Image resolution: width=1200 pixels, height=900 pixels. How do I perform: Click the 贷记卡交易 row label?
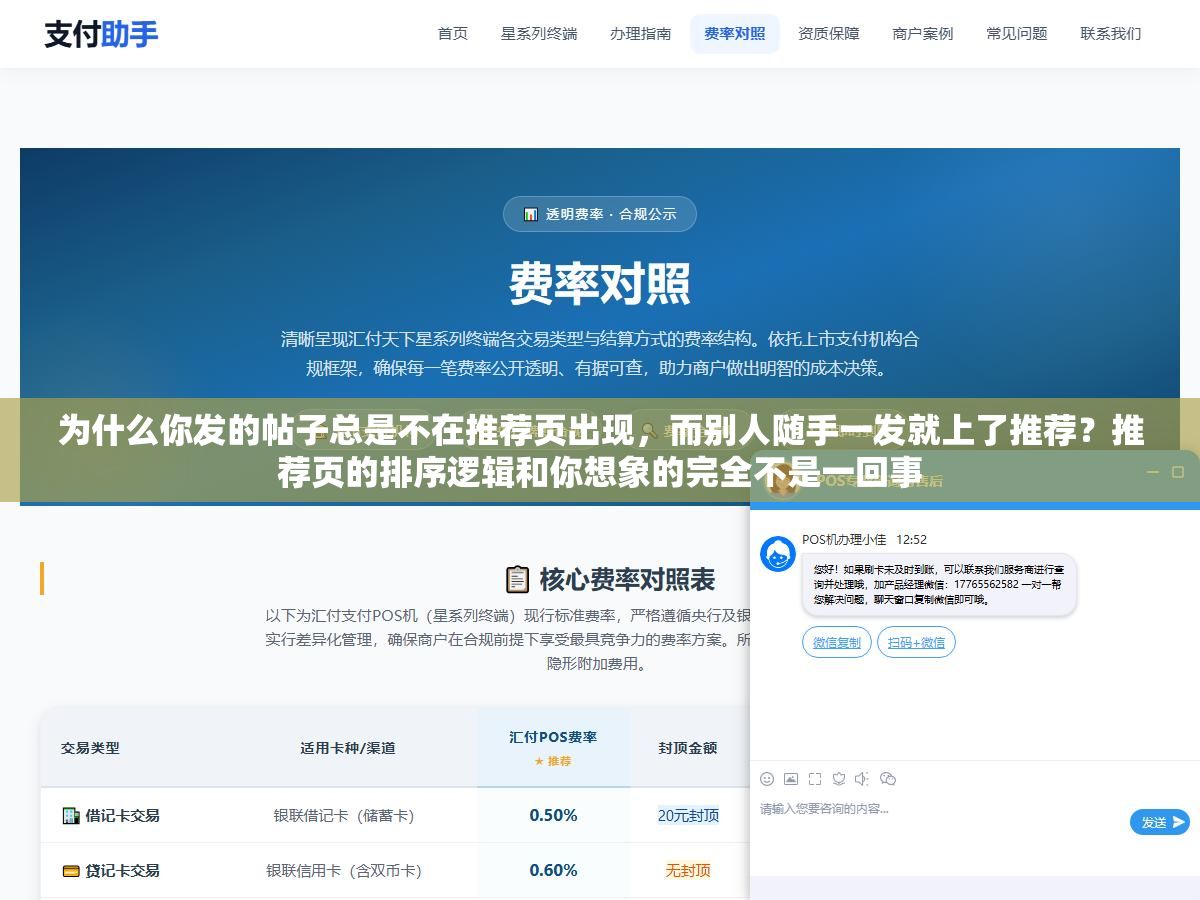122,871
